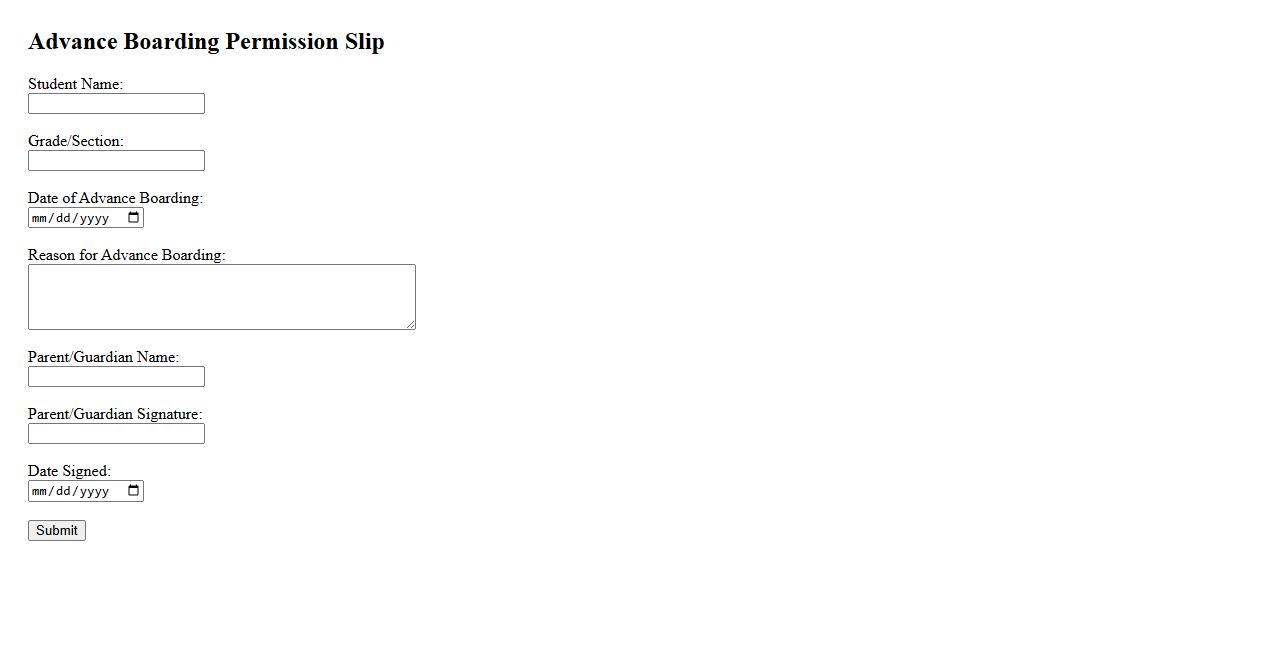Select year segment in Date of Advance Boarding
Image resolution: width=1278 pixels, height=650 pixels.
pos(94,218)
